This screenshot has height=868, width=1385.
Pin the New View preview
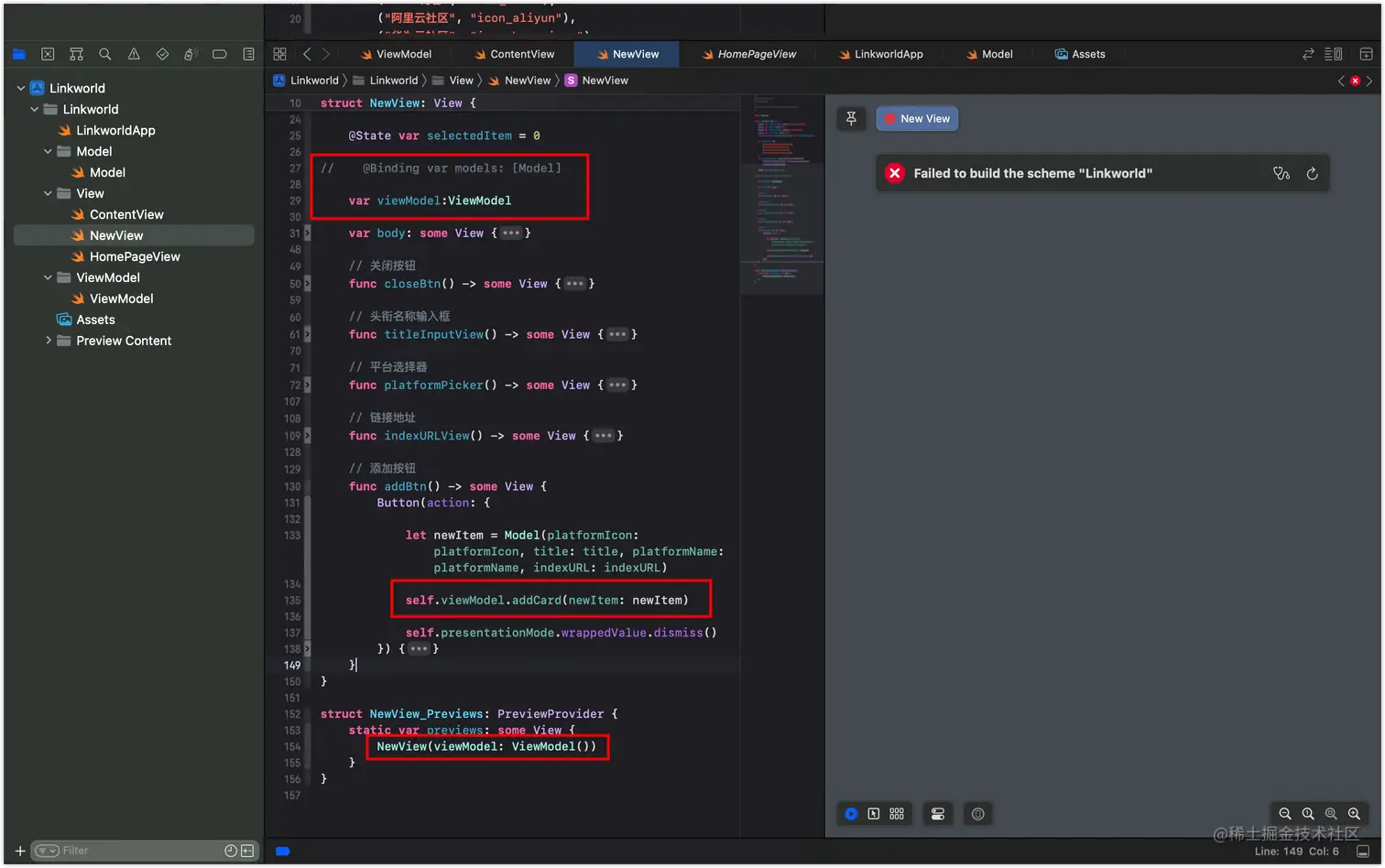point(851,118)
